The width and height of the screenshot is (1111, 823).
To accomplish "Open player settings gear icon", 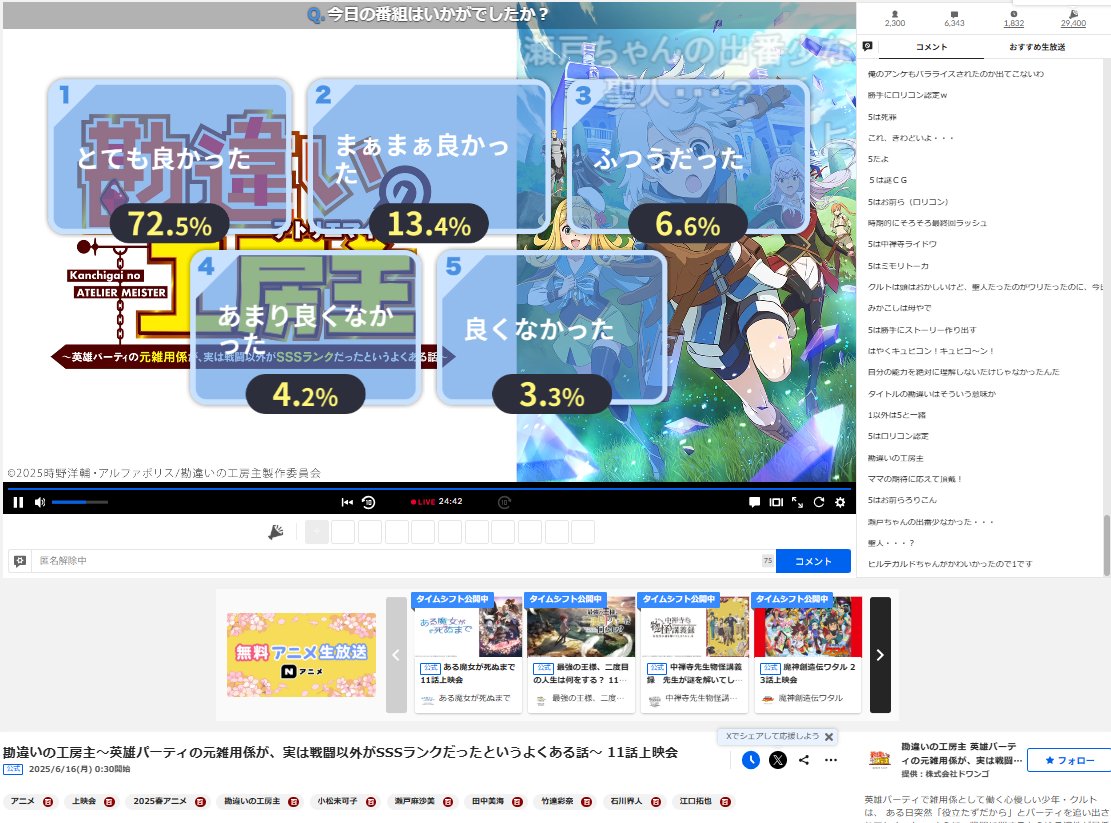I will [840, 502].
